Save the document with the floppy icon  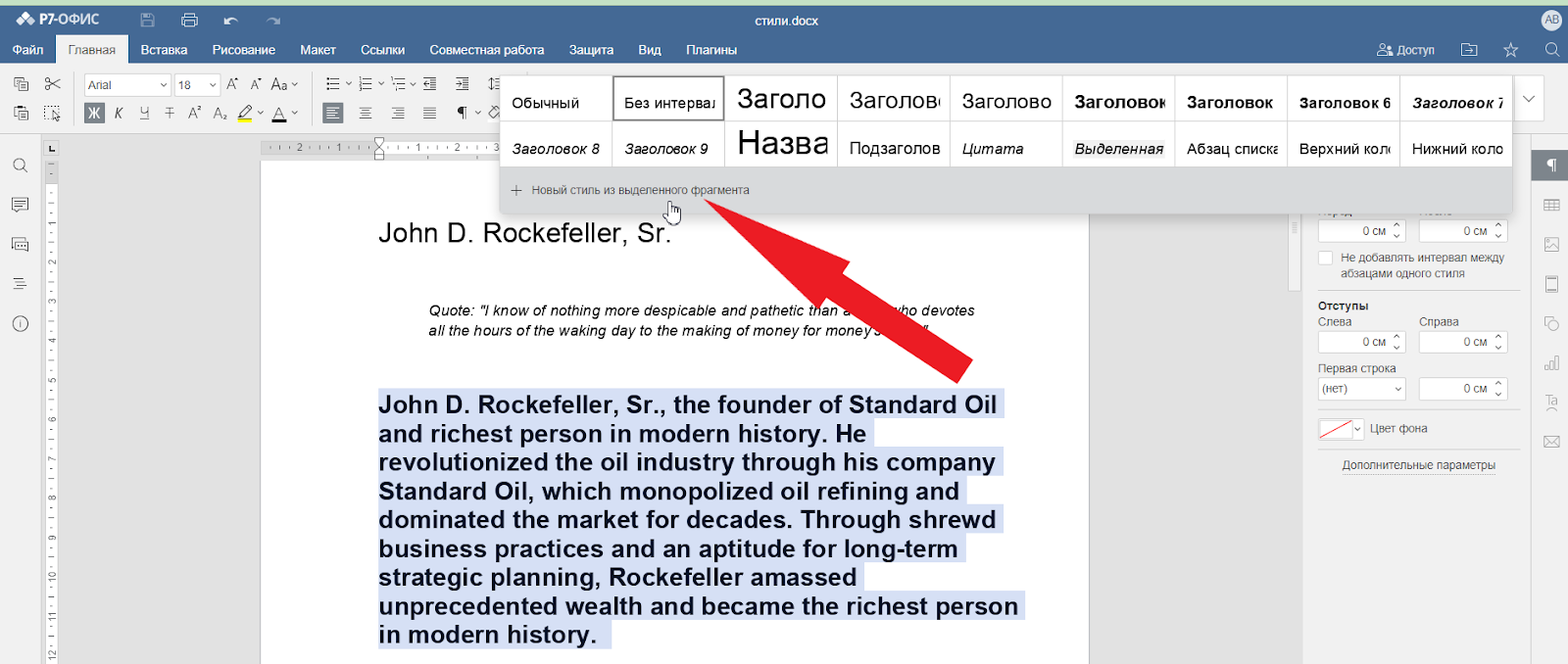click(x=148, y=21)
